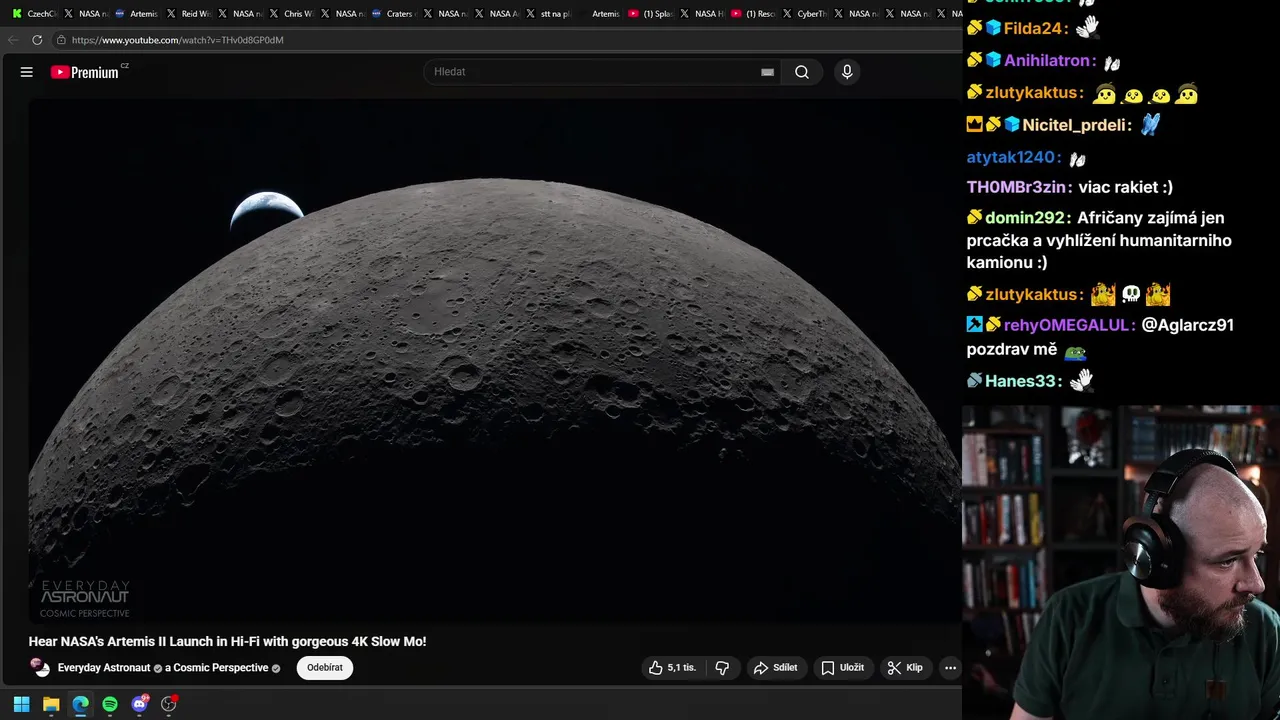Open the recording app taskbar icon
1280x720 pixels.
169,704
